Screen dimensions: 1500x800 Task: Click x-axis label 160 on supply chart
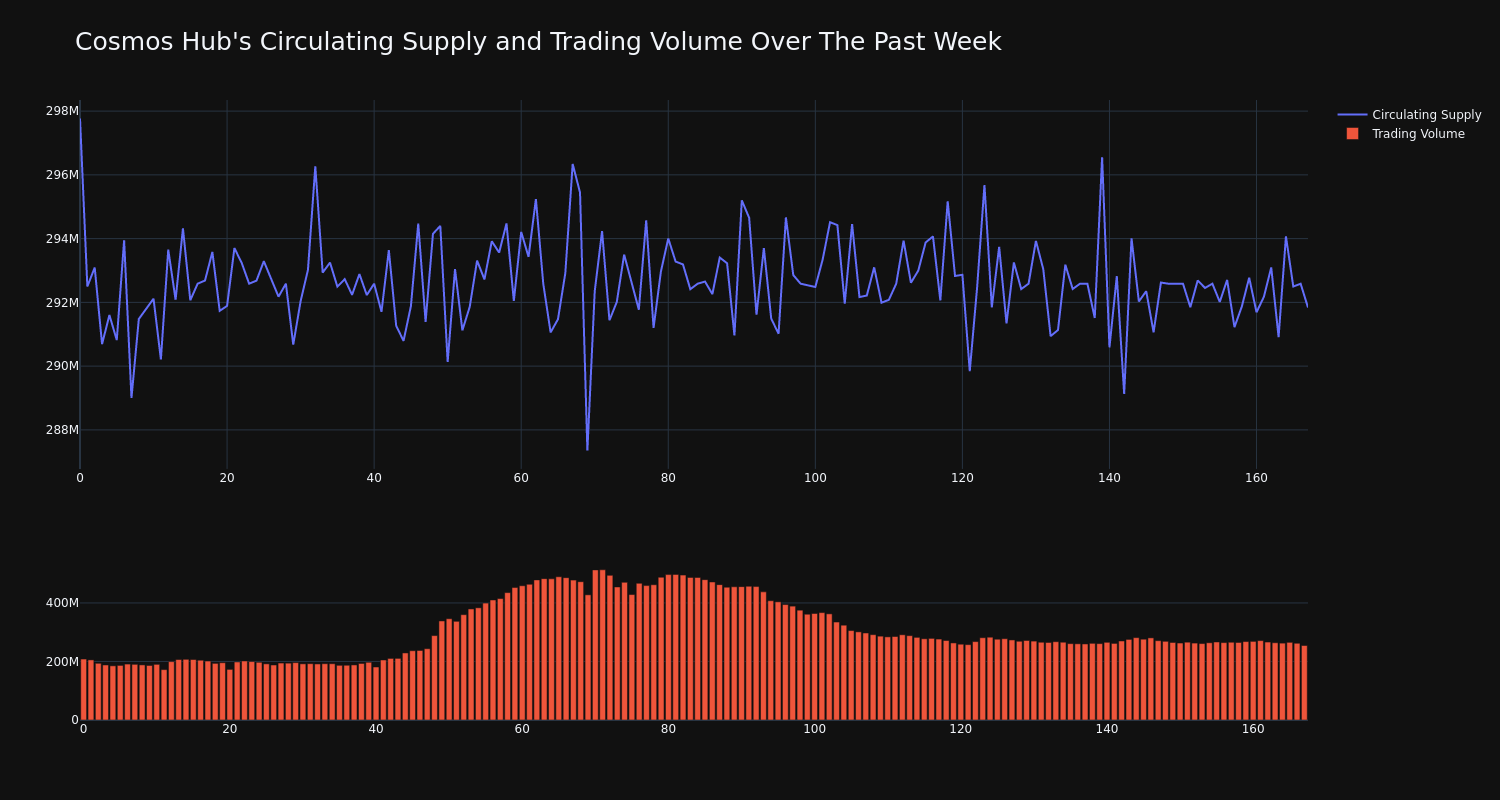1256,478
